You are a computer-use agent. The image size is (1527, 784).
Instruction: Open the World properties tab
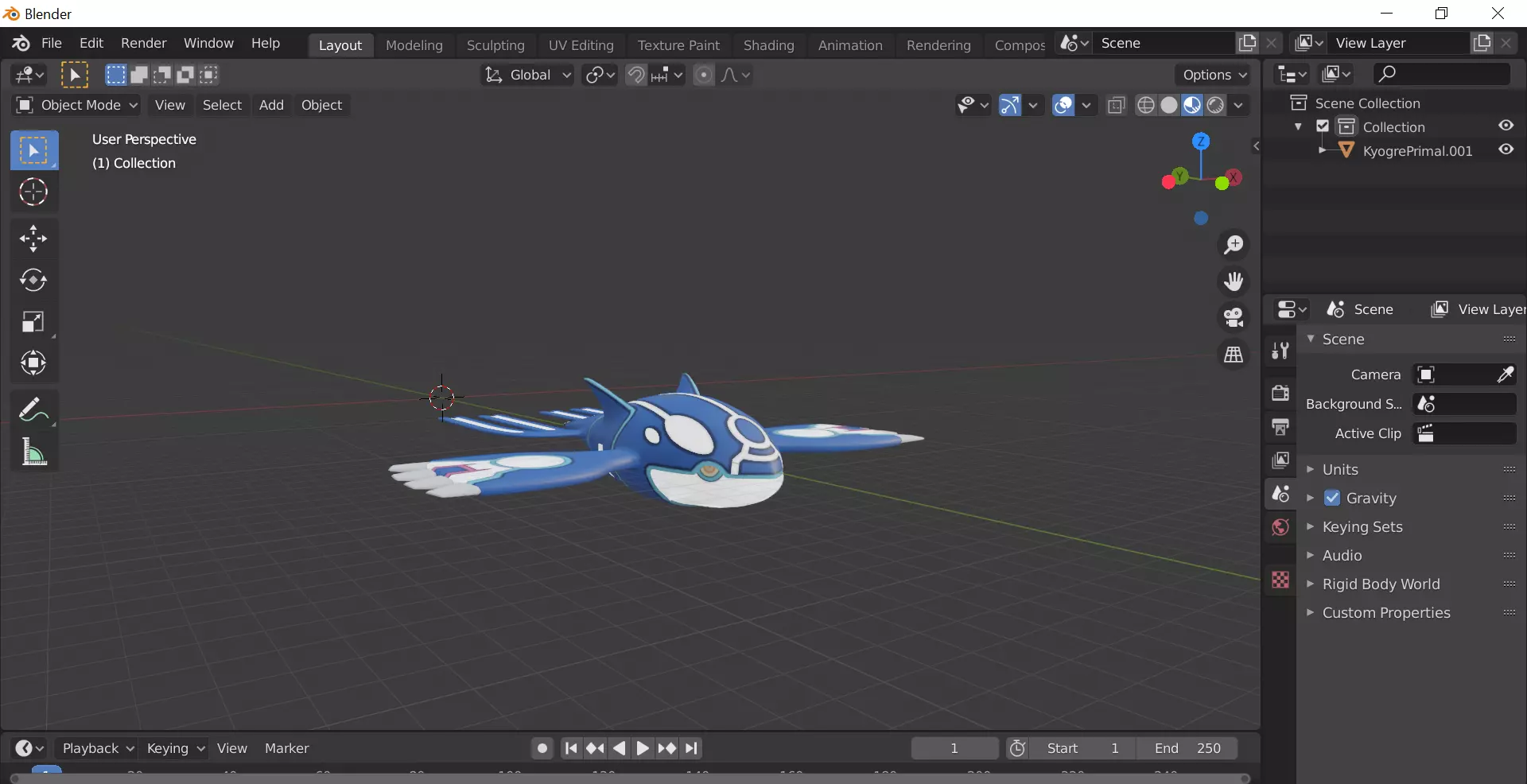pyautogui.click(x=1280, y=527)
